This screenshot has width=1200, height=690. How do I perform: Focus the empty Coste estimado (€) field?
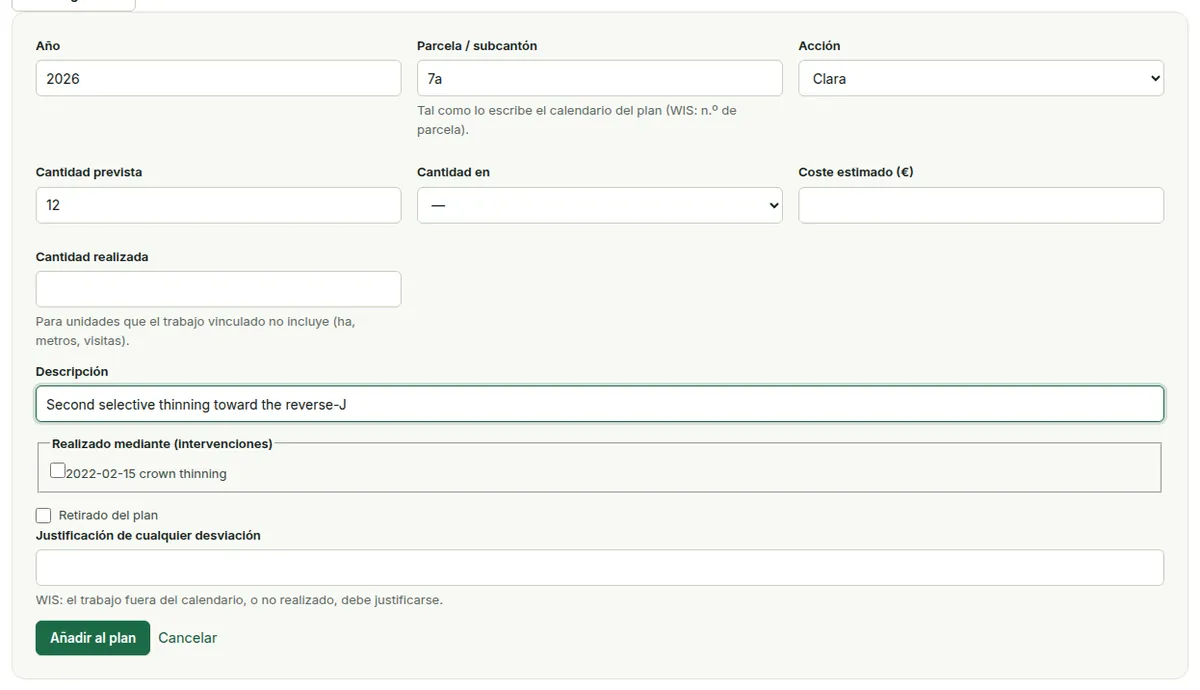click(x=981, y=205)
